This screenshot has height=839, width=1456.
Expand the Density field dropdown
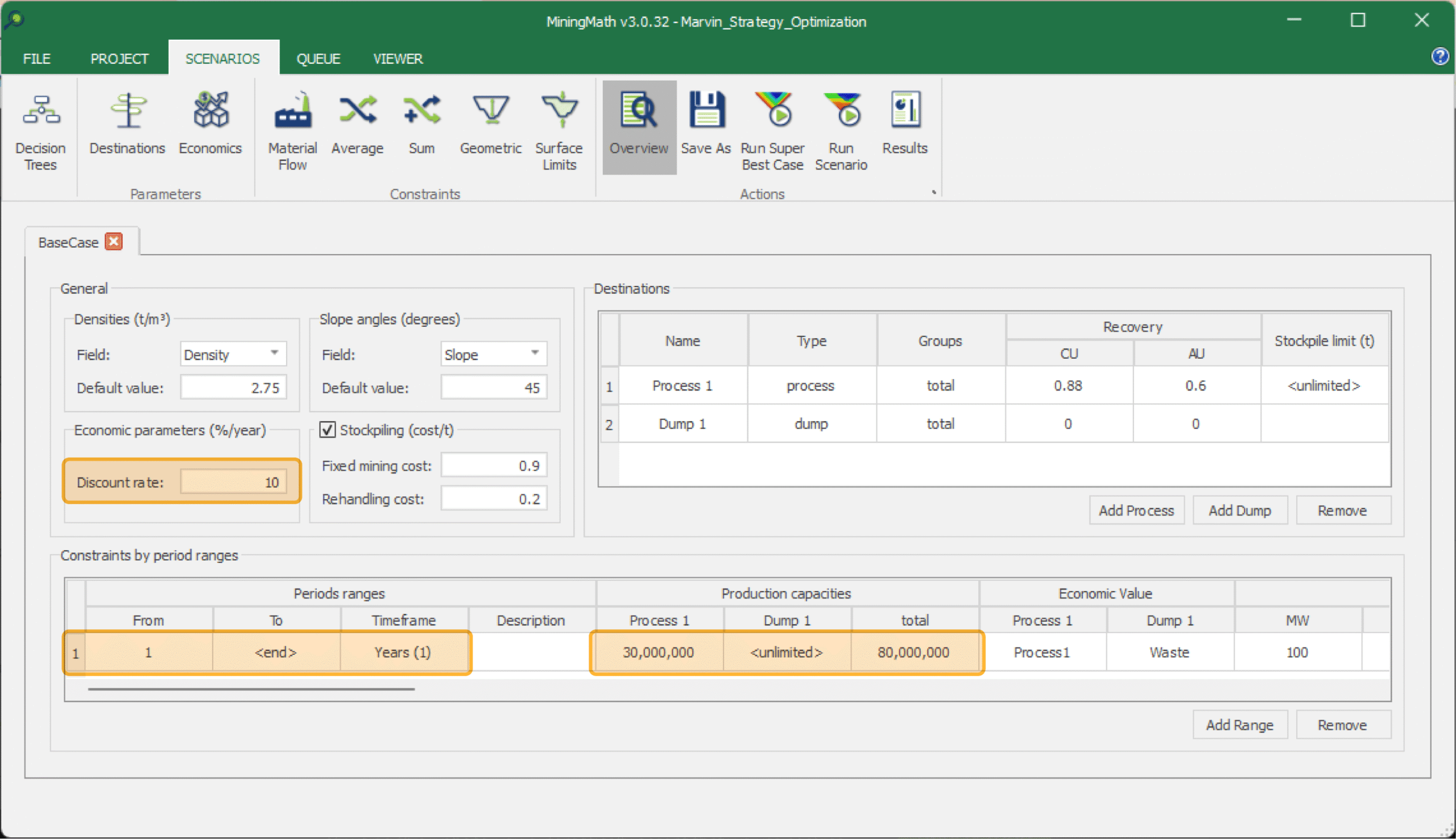coord(274,353)
